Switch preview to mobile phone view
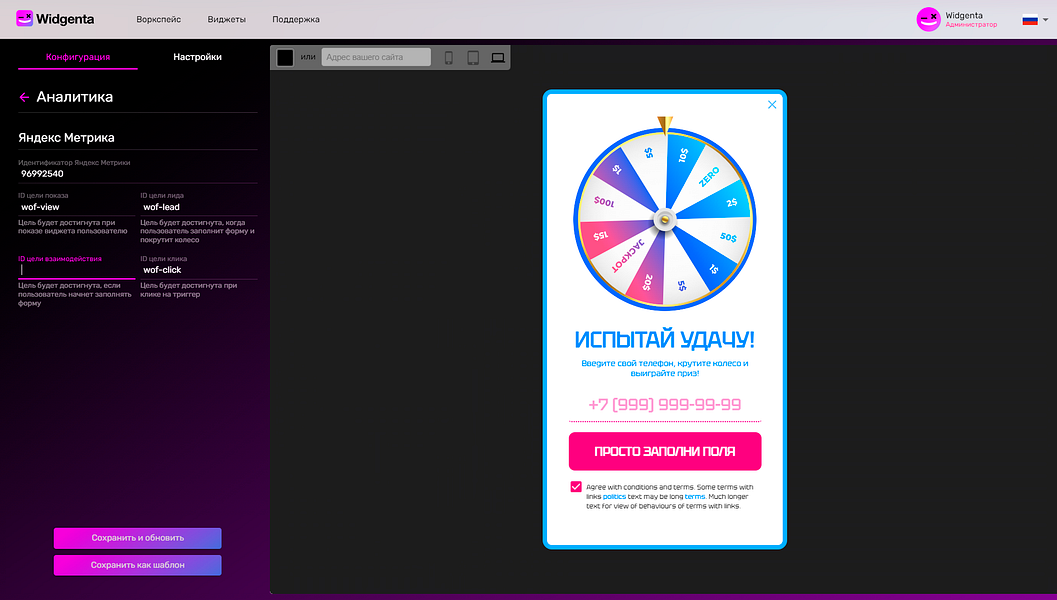This screenshot has width=1057, height=600. tap(448, 58)
